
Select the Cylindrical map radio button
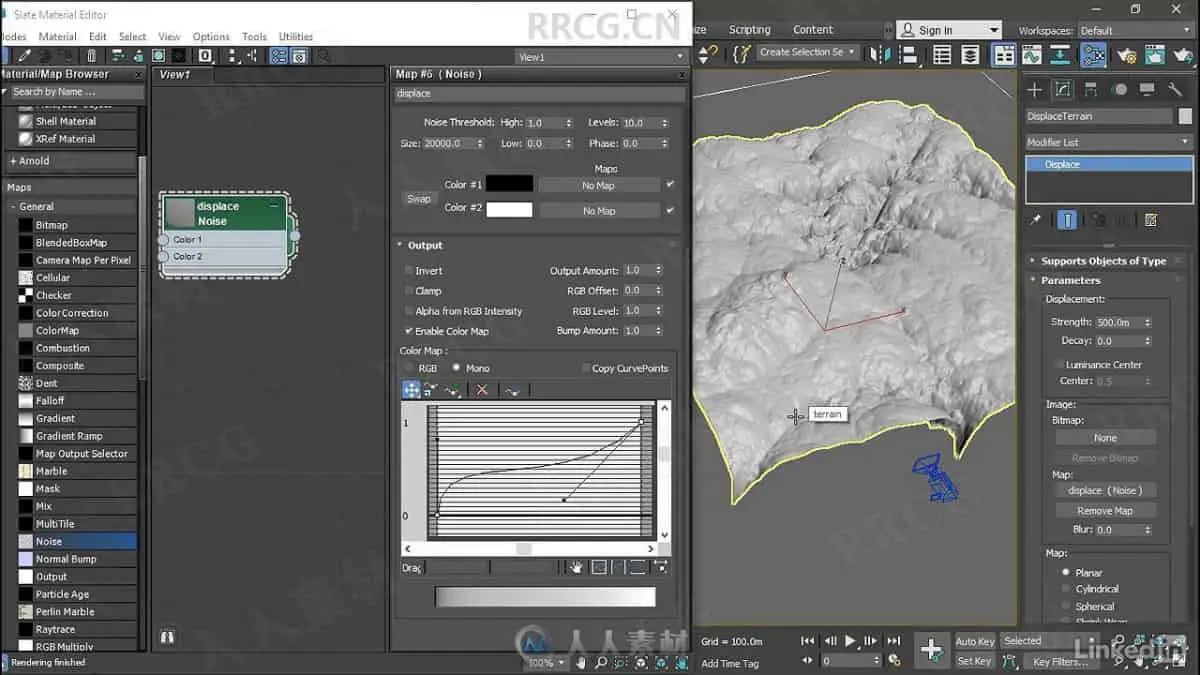(x=1066, y=590)
